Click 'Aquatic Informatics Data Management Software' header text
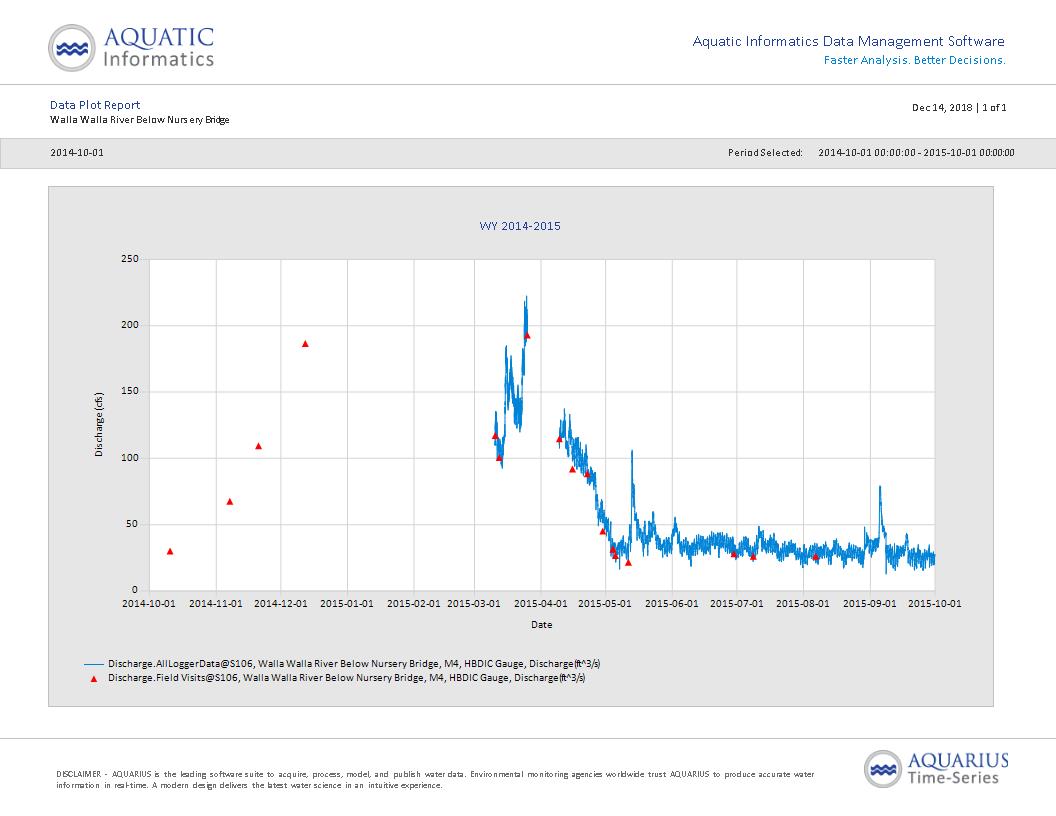 point(849,41)
